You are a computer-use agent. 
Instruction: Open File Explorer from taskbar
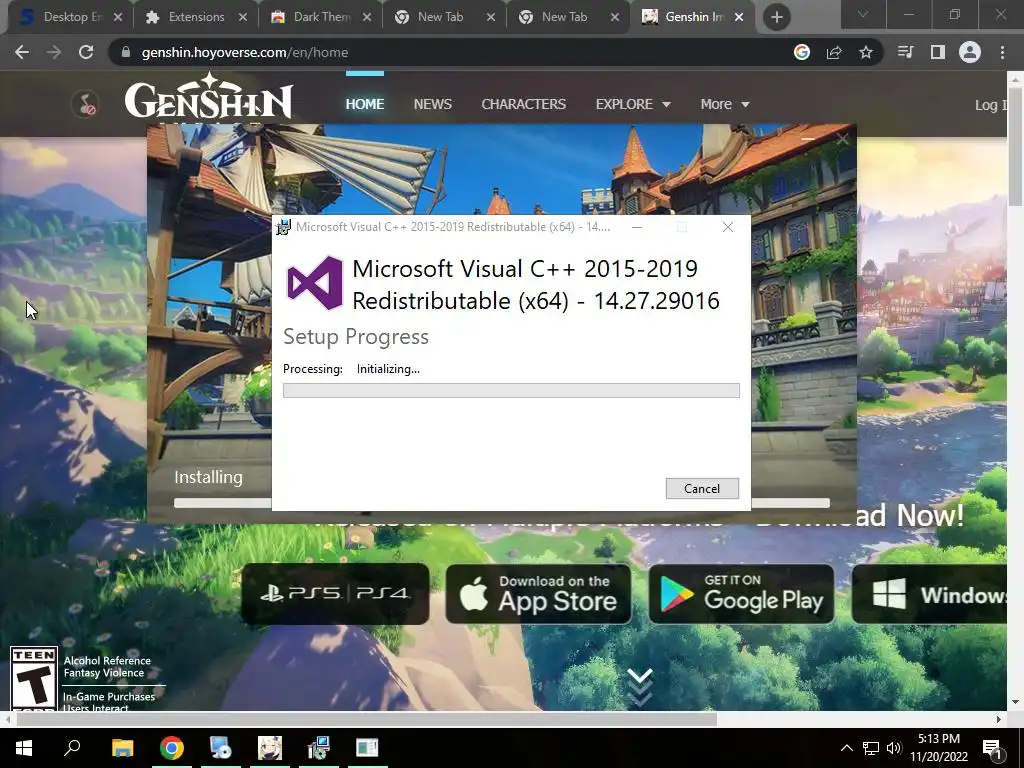point(122,748)
